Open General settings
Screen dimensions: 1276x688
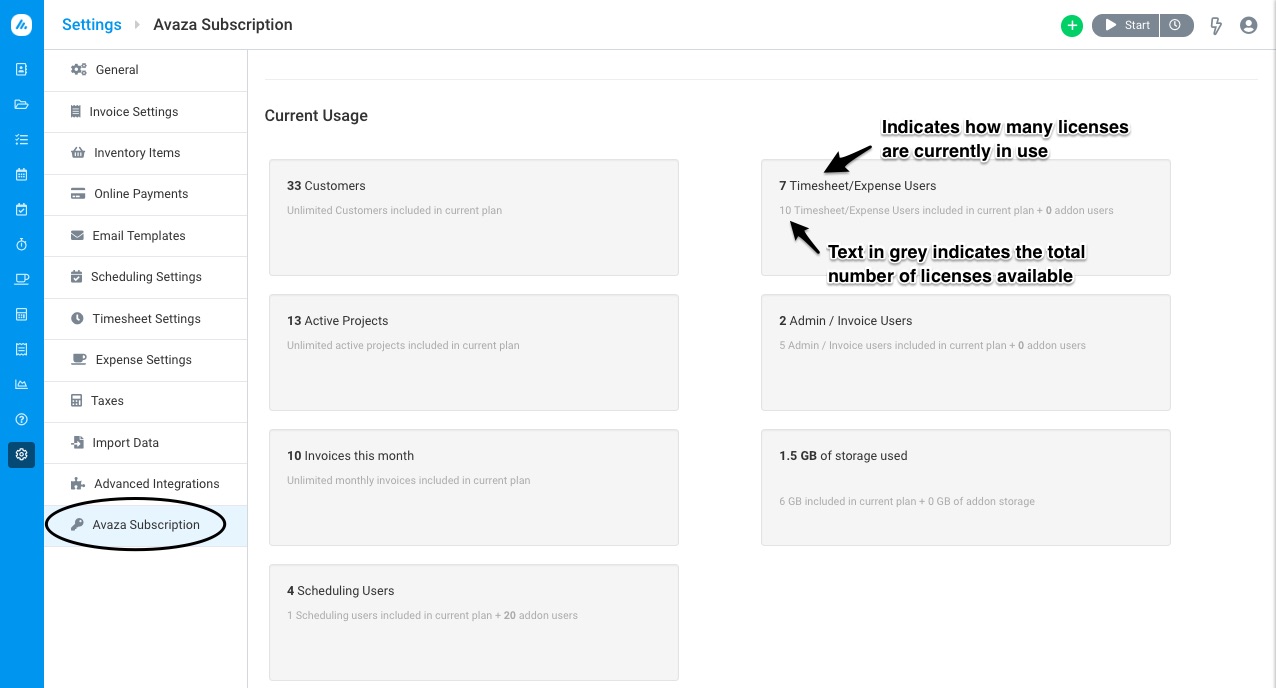pos(146,70)
